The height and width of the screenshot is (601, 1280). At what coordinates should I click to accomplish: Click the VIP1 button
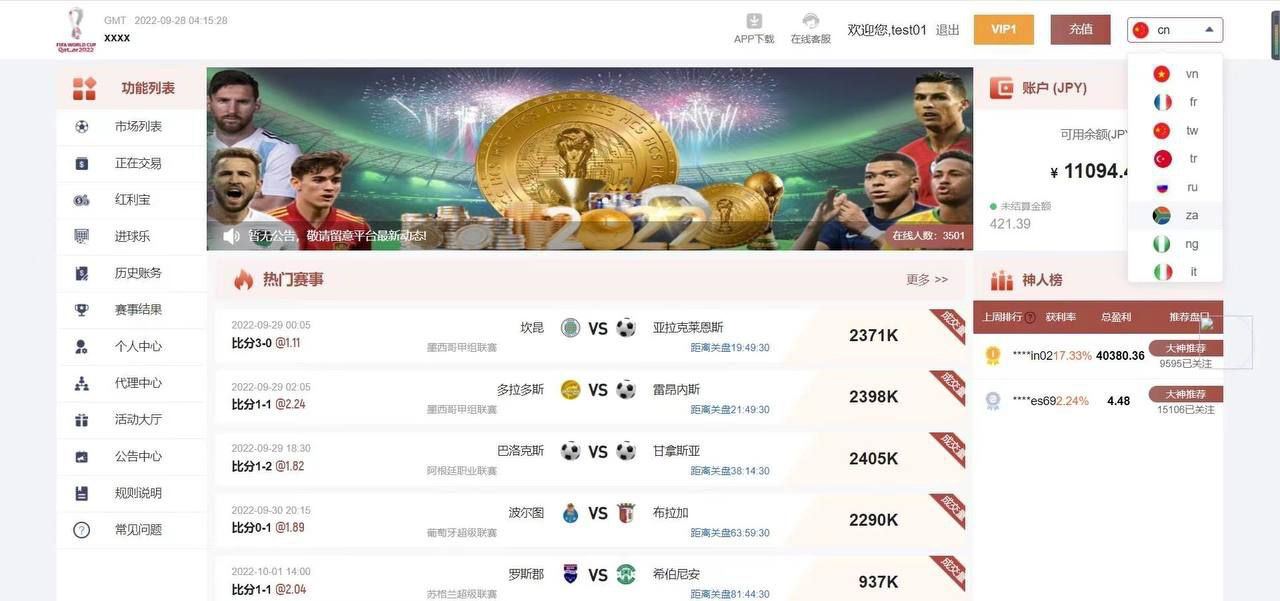[1004, 29]
